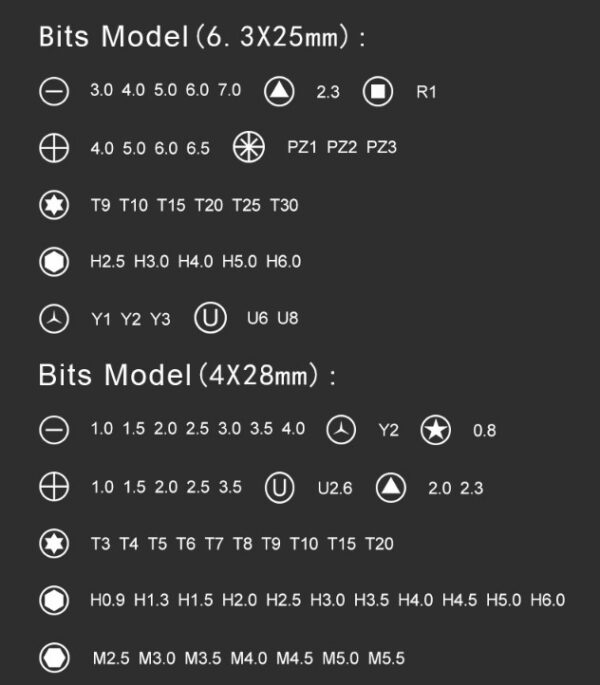Click the U-shaped icon beside U6
Viewport: 600px width, 685px height.
[x=209, y=319]
